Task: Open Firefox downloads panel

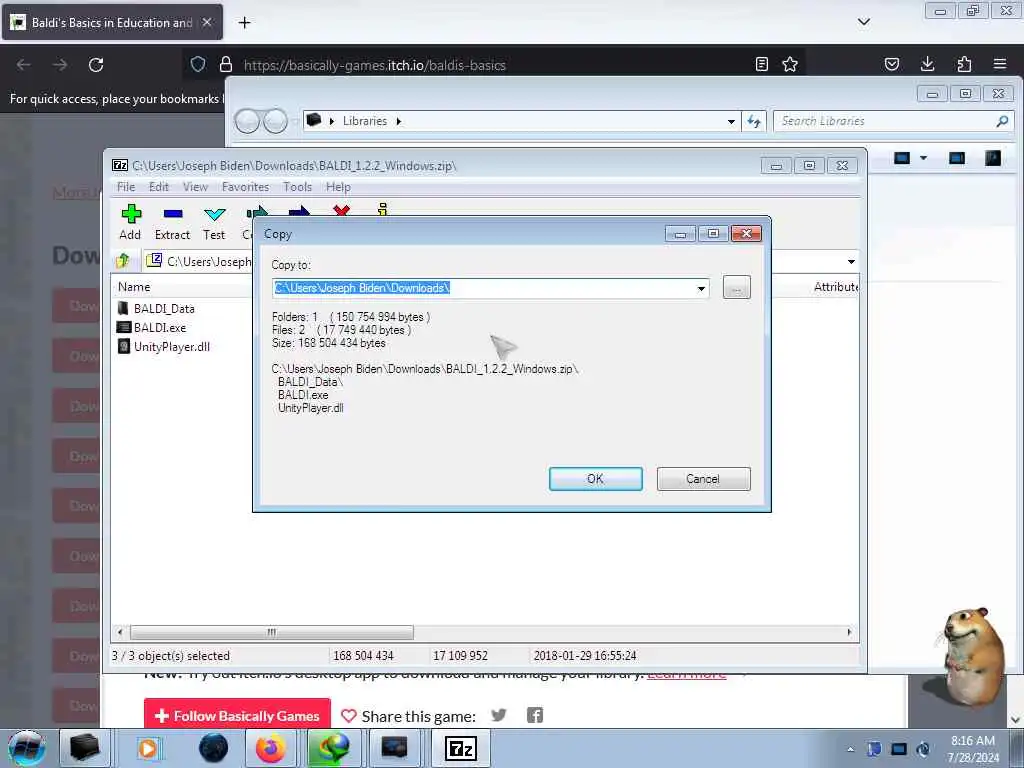Action: pyautogui.click(x=927, y=64)
